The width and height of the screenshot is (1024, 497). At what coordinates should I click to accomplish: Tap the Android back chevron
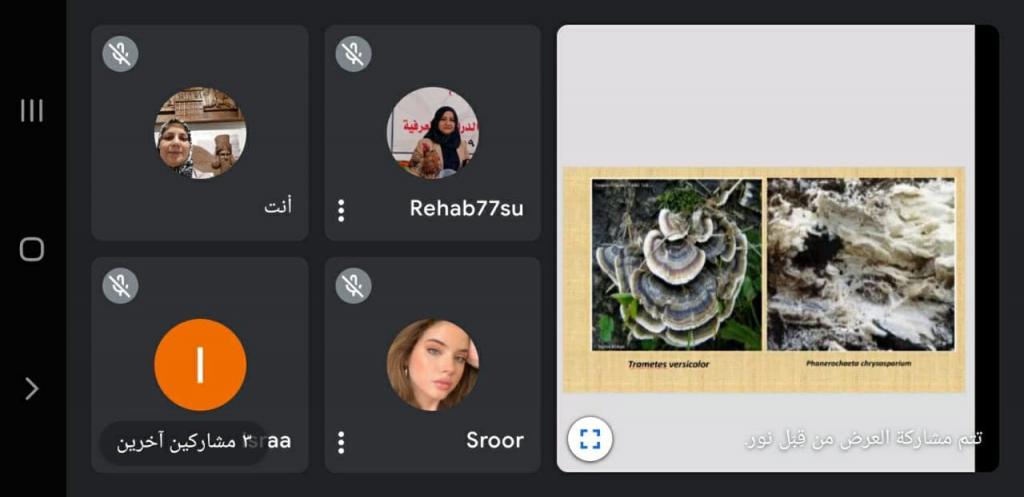tap(31, 389)
